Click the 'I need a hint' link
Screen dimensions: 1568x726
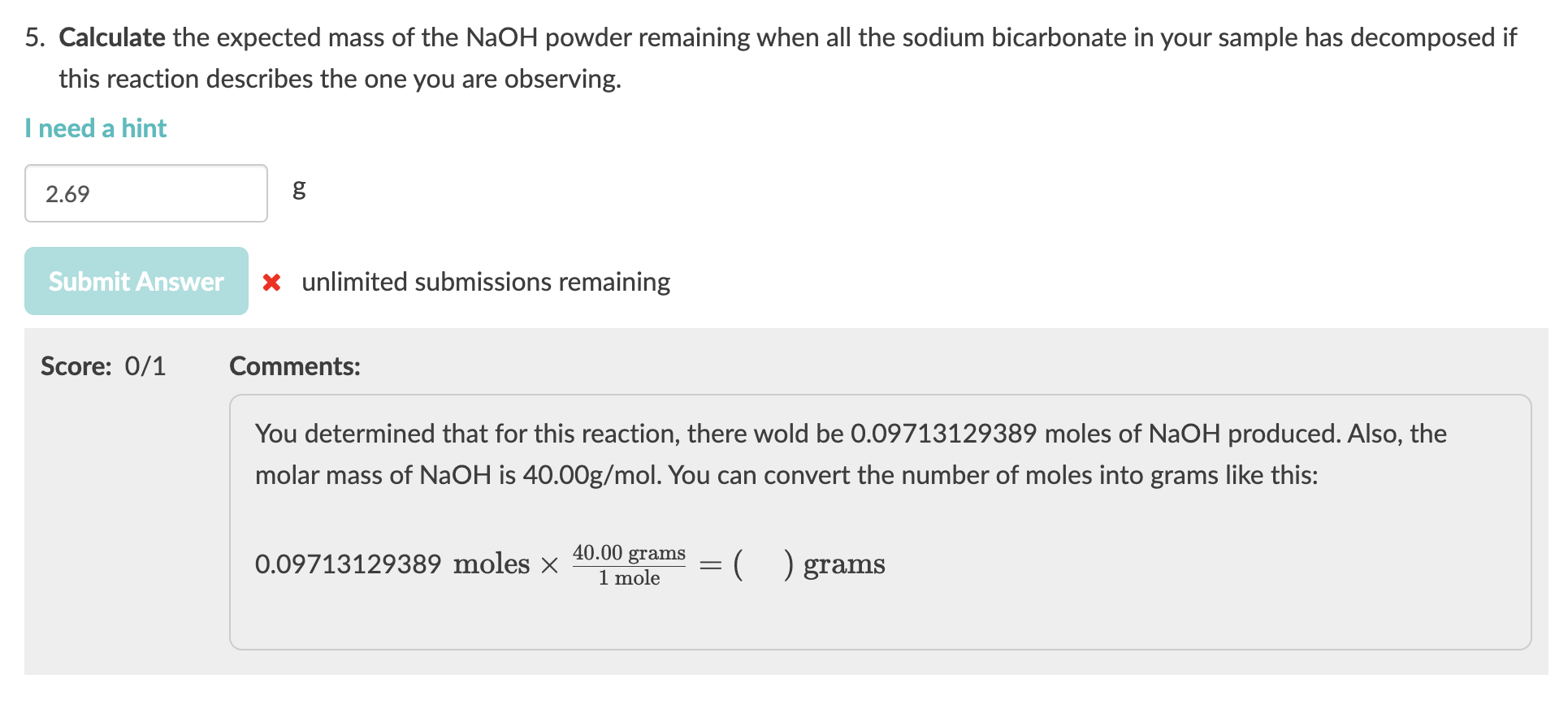point(95,127)
